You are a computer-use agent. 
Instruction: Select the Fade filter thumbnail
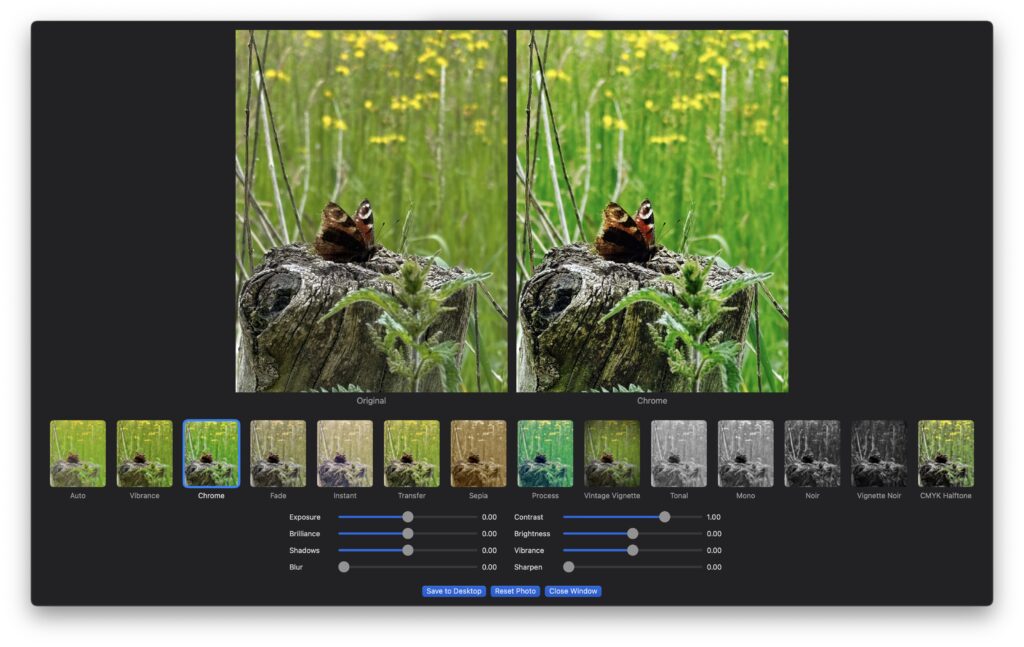click(x=278, y=453)
